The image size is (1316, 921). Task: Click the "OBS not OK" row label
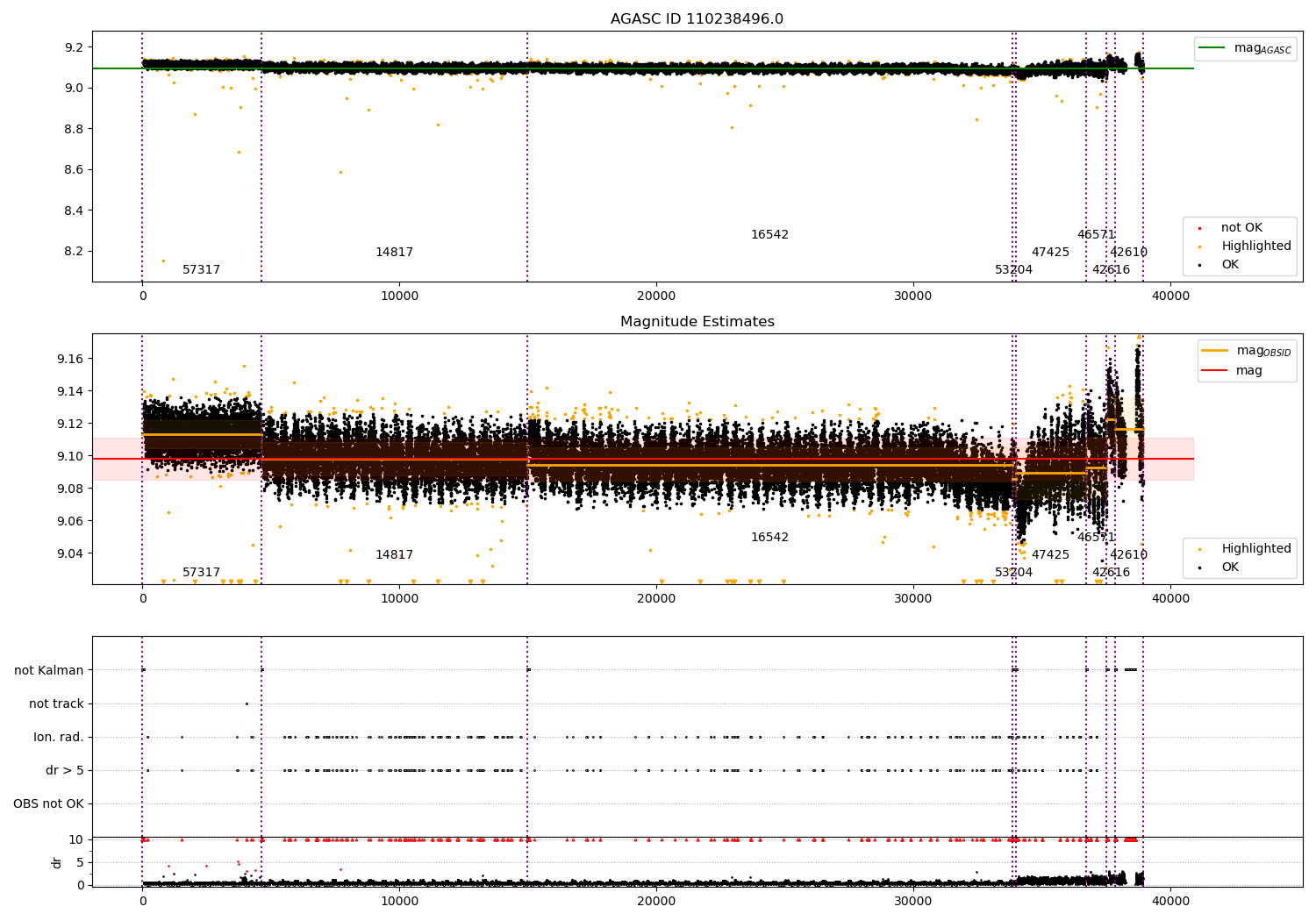point(48,803)
